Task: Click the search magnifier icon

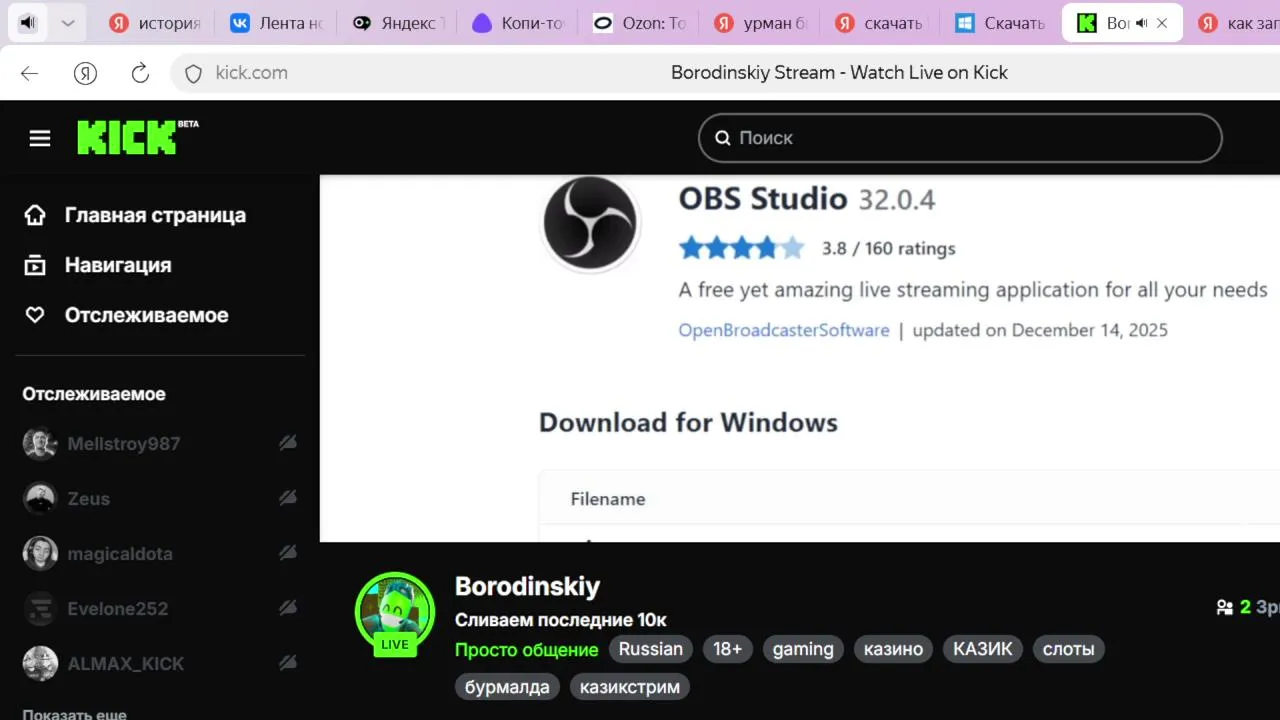Action: (722, 138)
